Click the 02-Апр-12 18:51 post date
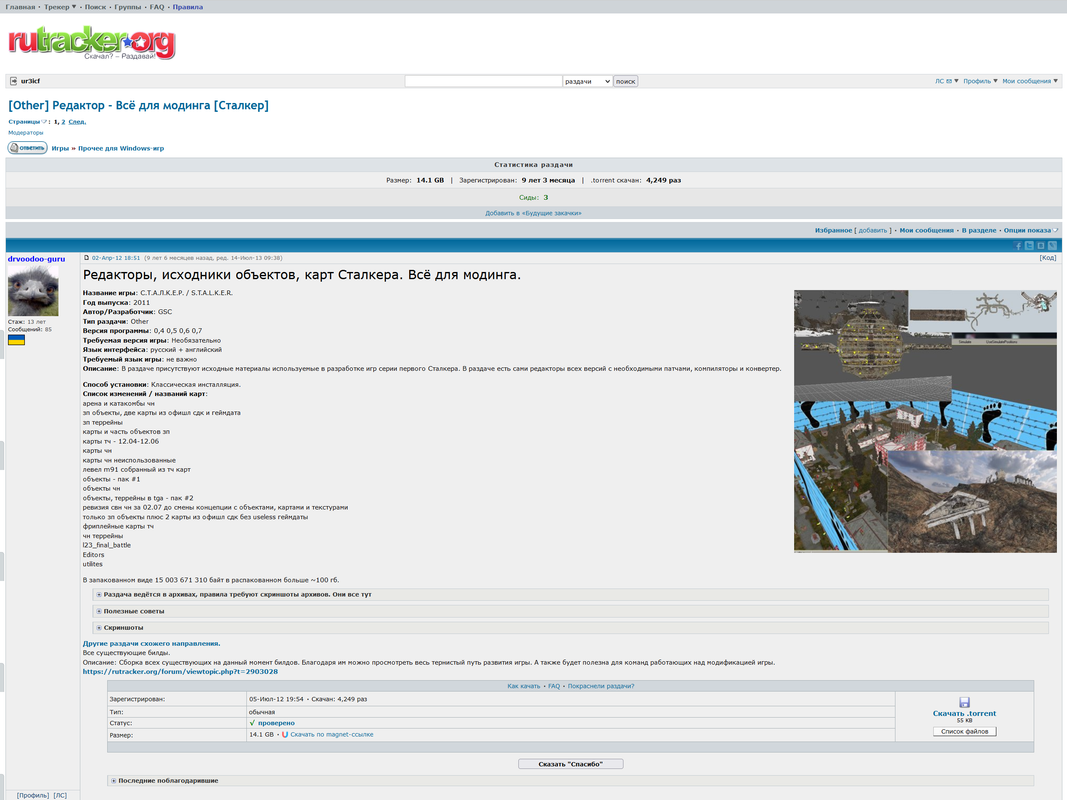 pos(116,258)
